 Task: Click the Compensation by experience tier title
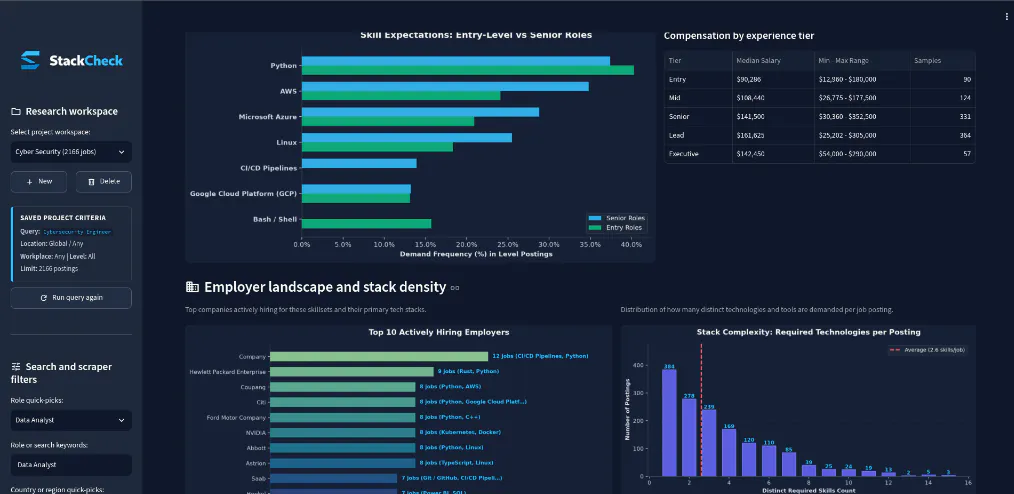coord(739,36)
